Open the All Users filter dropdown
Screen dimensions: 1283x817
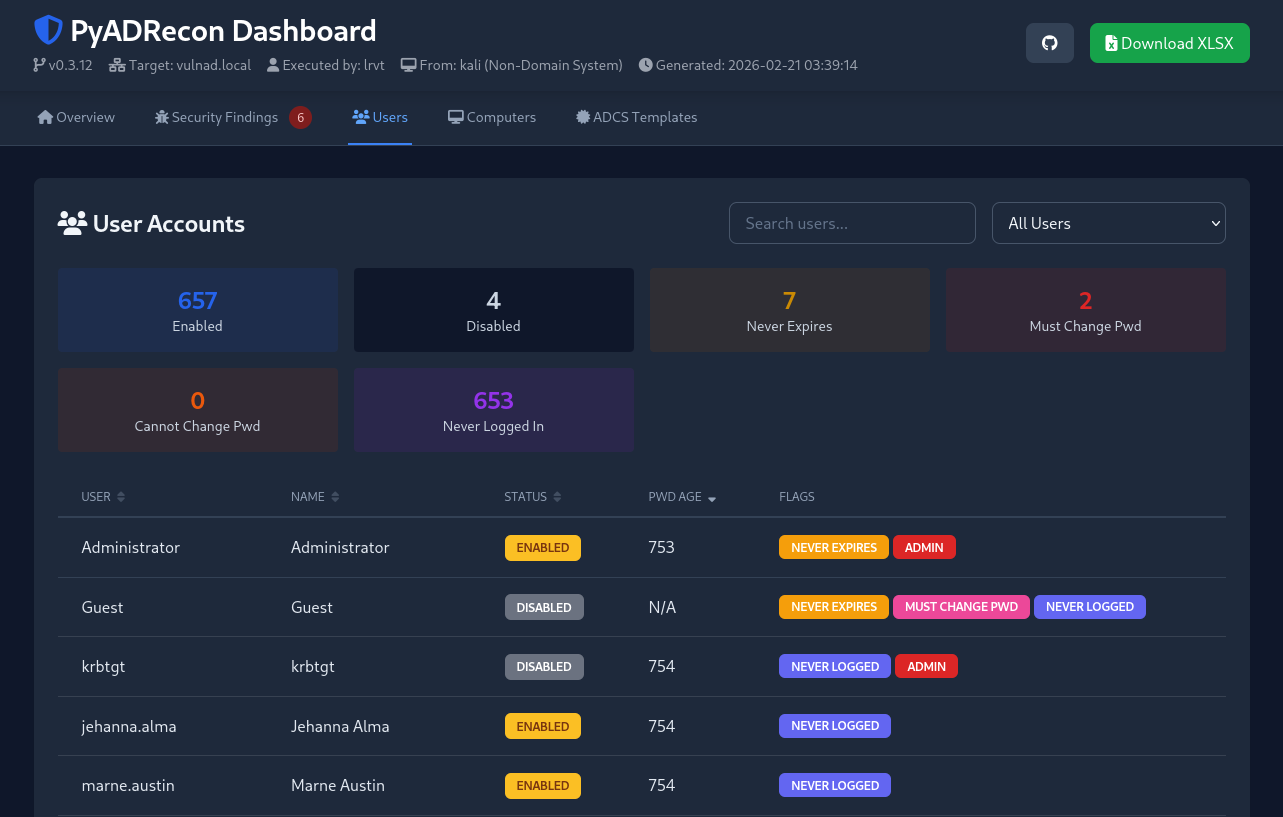tap(1108, 223)
